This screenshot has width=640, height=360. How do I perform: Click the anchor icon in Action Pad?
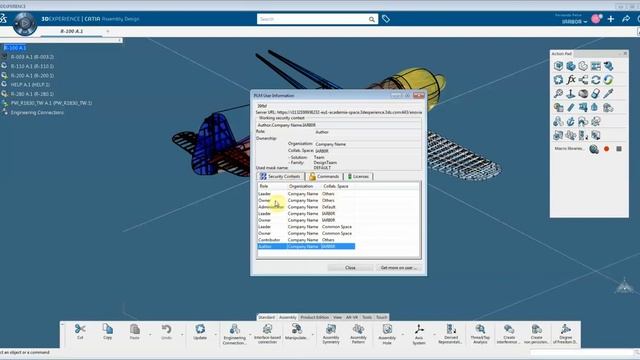click(x=571, y=121)
